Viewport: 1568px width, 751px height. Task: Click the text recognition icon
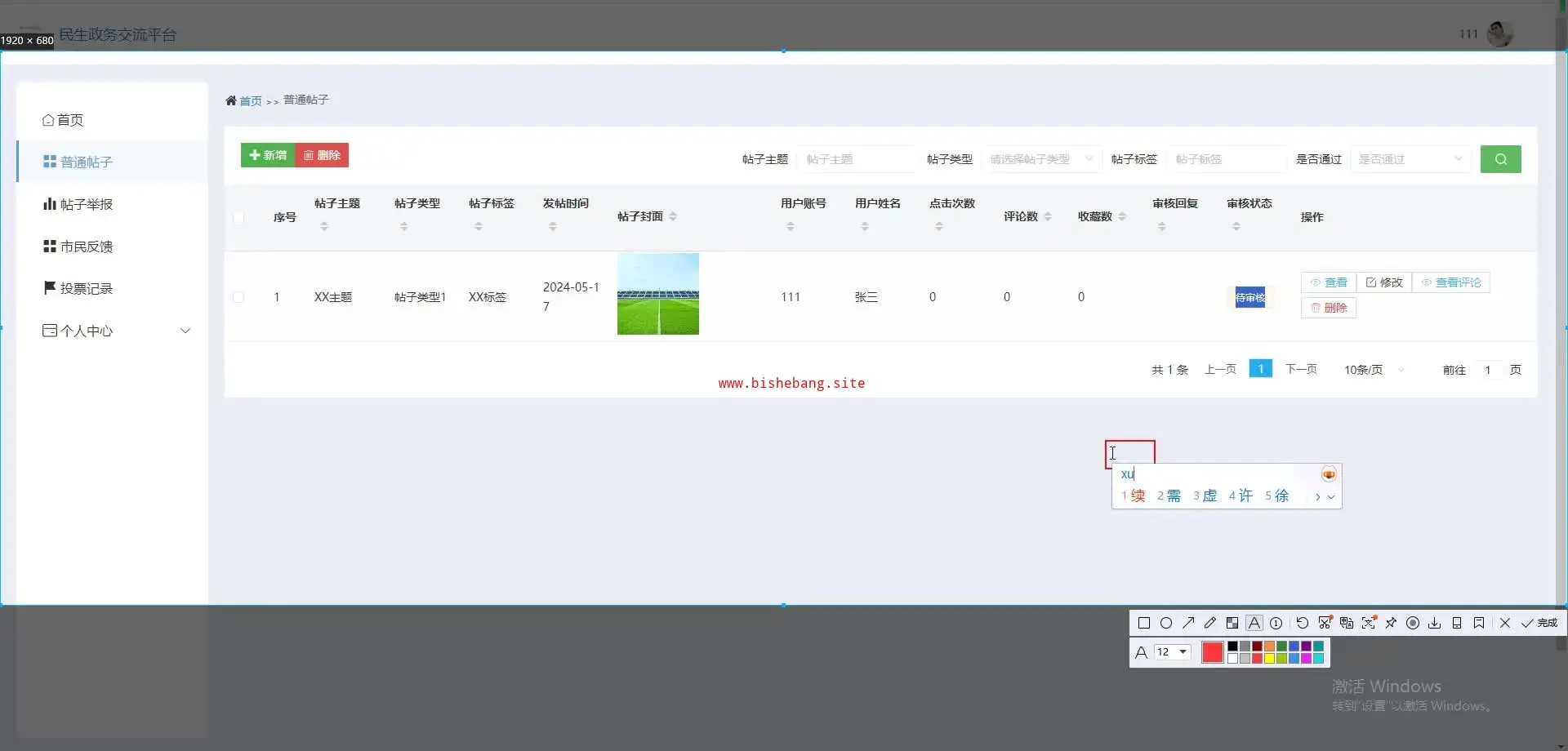coord(1369,623)
